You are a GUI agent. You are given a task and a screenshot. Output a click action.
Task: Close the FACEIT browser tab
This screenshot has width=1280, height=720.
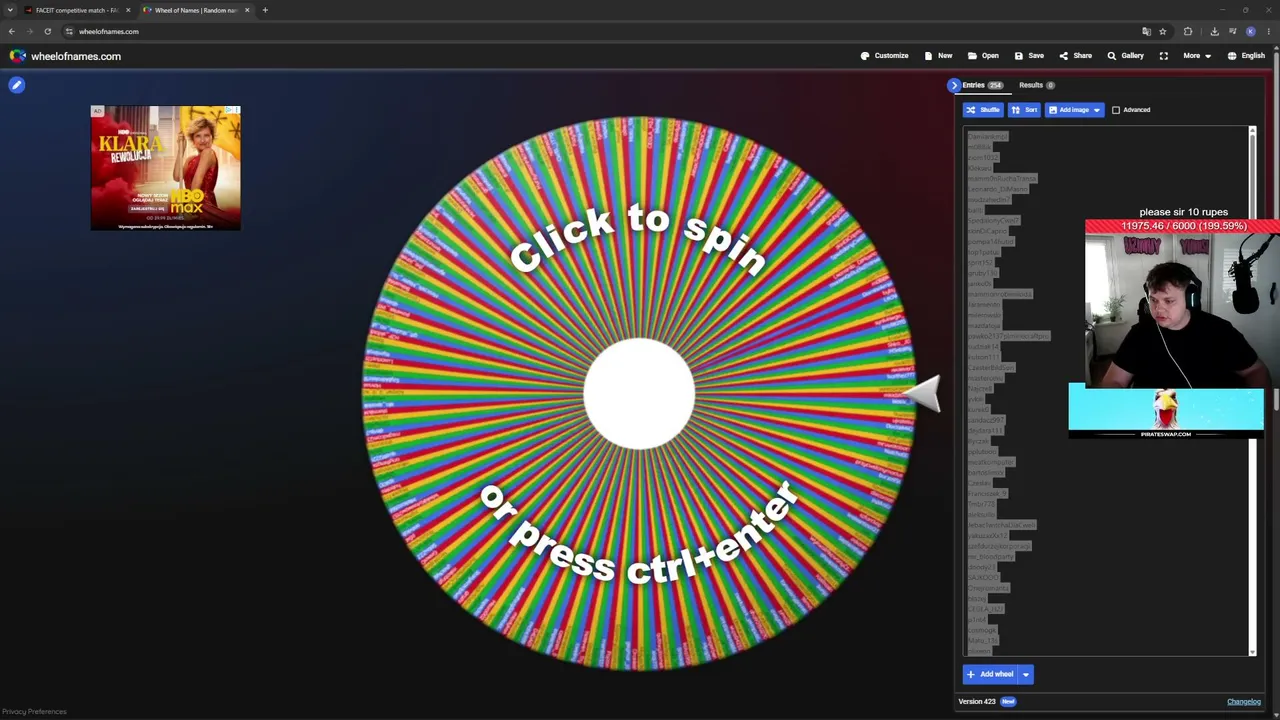click(x=128, y=10)
